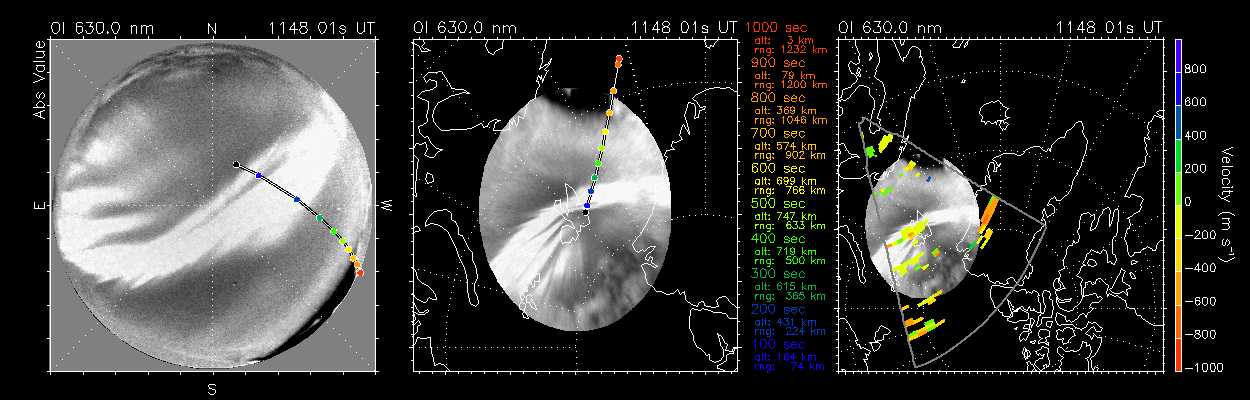Click '1148 01s UT' timestamp of middle panel

(x=686, y=29)
